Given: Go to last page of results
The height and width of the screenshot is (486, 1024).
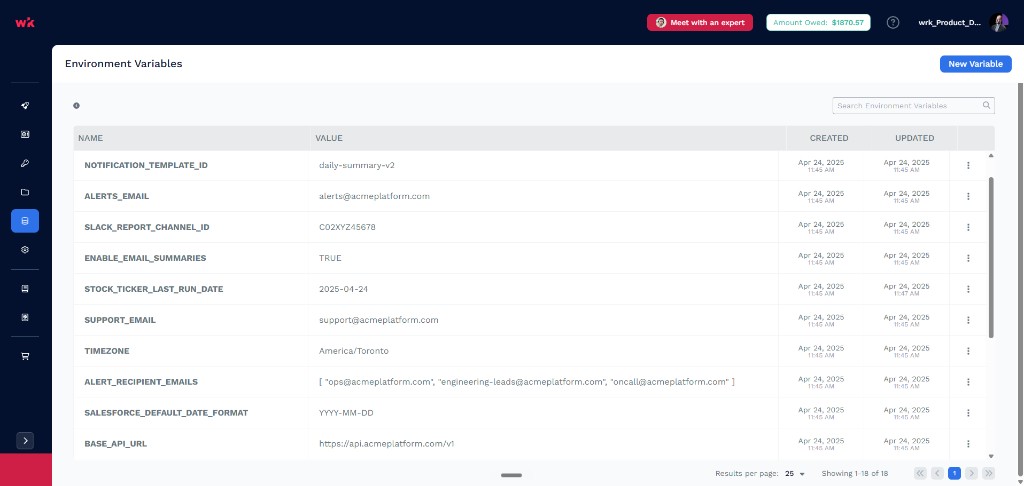Looking at the screenshot, I should pyautogui.click(x=988, y=474).
